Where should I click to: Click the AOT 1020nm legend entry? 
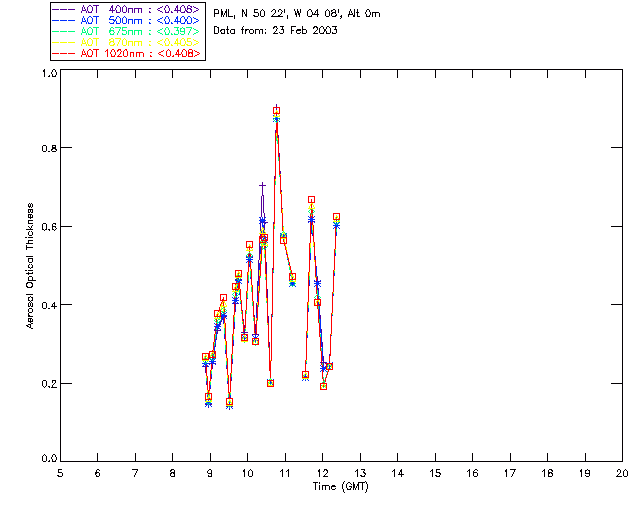pos(127,53)
